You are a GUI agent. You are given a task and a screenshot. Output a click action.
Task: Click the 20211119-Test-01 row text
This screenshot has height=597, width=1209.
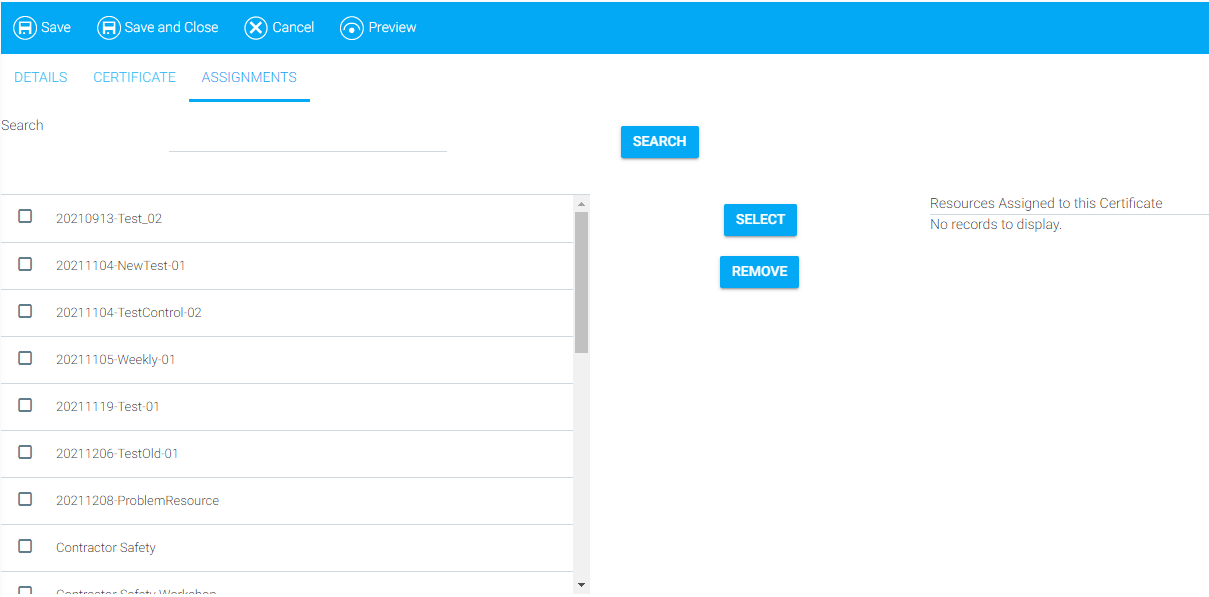click(108, 407)
